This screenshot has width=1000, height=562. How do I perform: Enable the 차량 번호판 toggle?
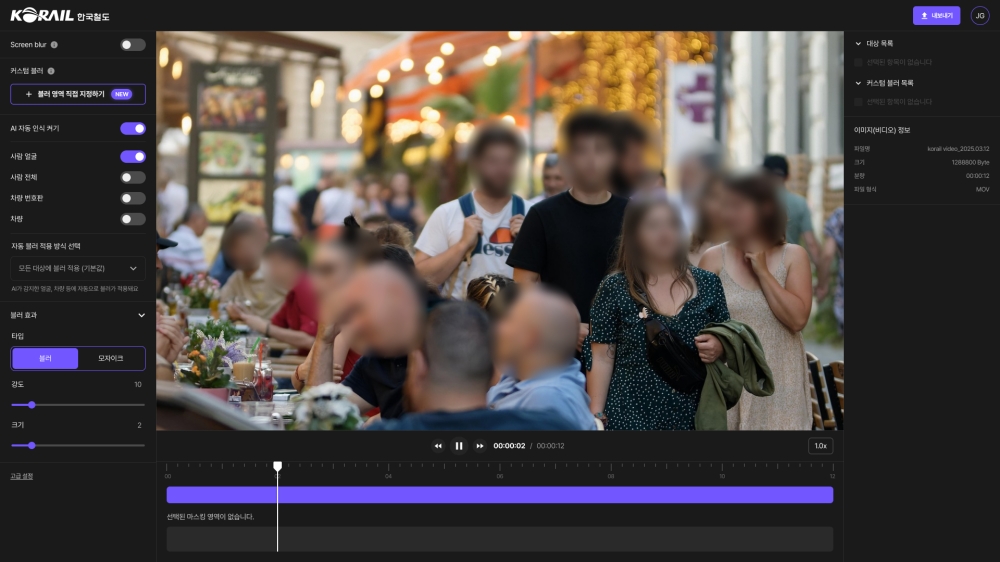(133, 198)
